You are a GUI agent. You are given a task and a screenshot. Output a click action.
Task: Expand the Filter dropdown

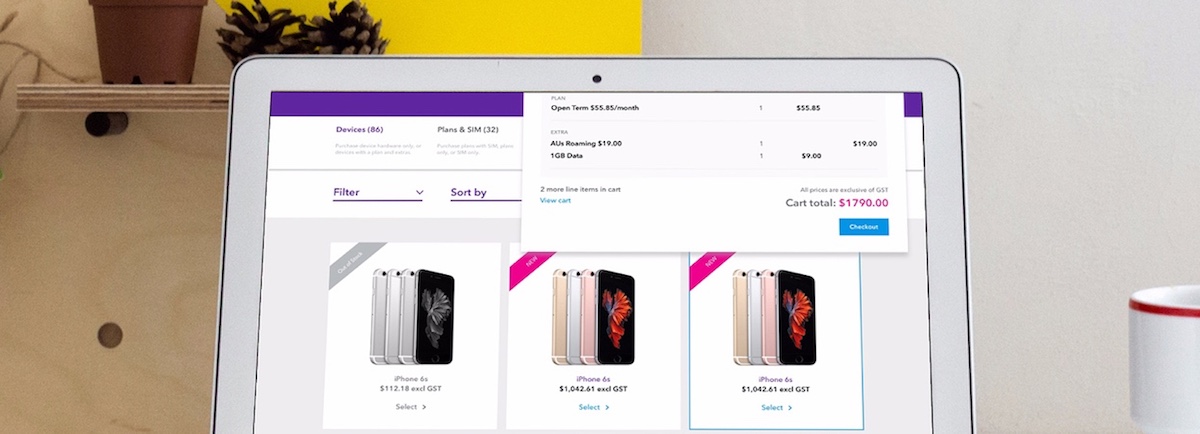pos(378,192)
